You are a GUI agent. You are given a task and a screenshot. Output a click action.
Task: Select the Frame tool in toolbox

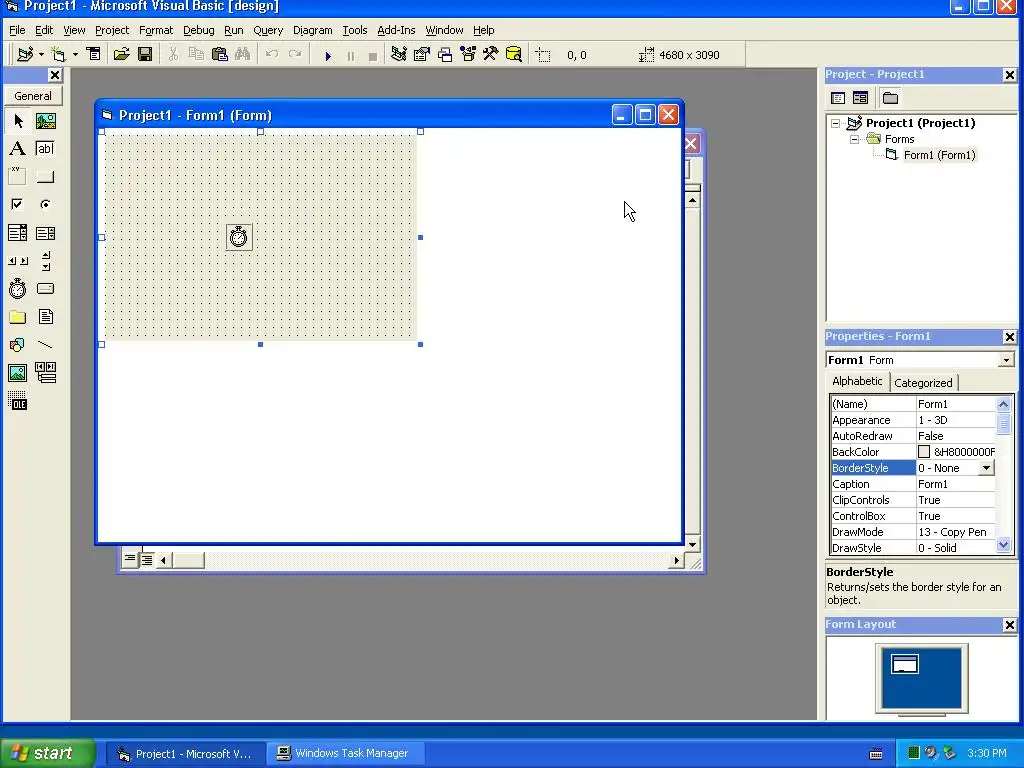pos(18,176)
